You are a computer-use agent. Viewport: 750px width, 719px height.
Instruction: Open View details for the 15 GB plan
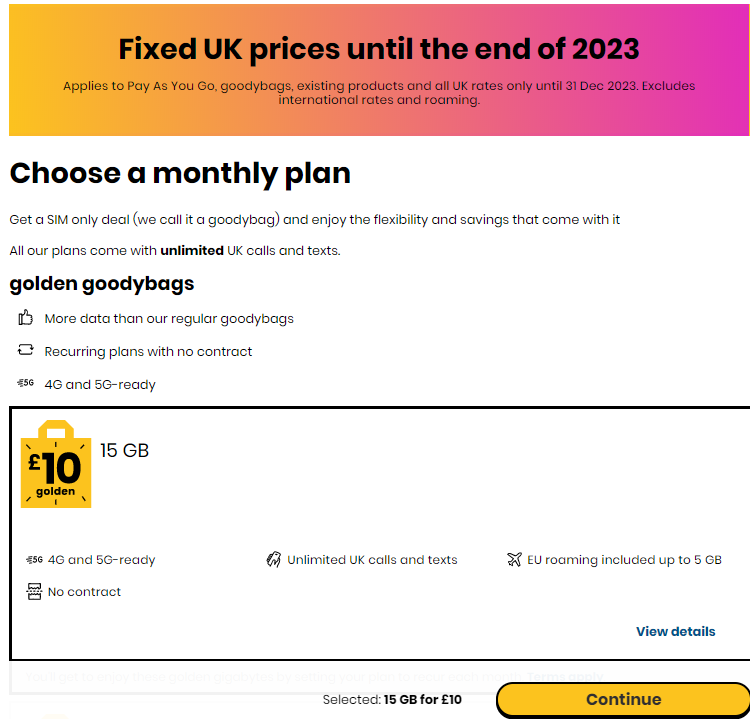point(675,632)
